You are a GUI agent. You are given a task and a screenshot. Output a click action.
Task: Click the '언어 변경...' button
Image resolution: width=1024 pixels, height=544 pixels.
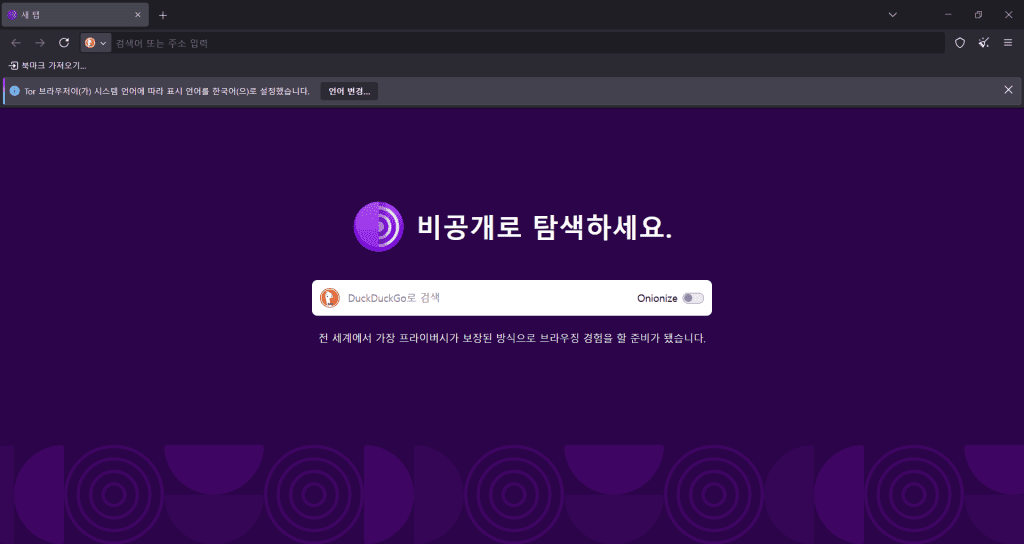coord(349,91)
